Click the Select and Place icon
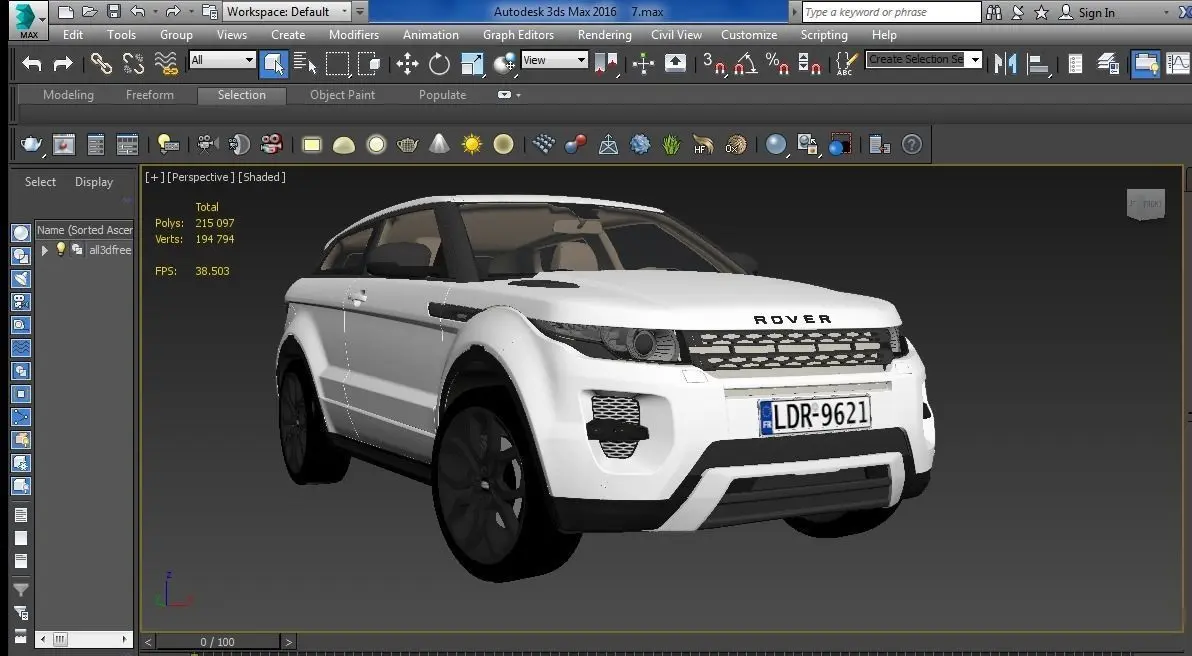The image size is (1192, 656). 504,64
